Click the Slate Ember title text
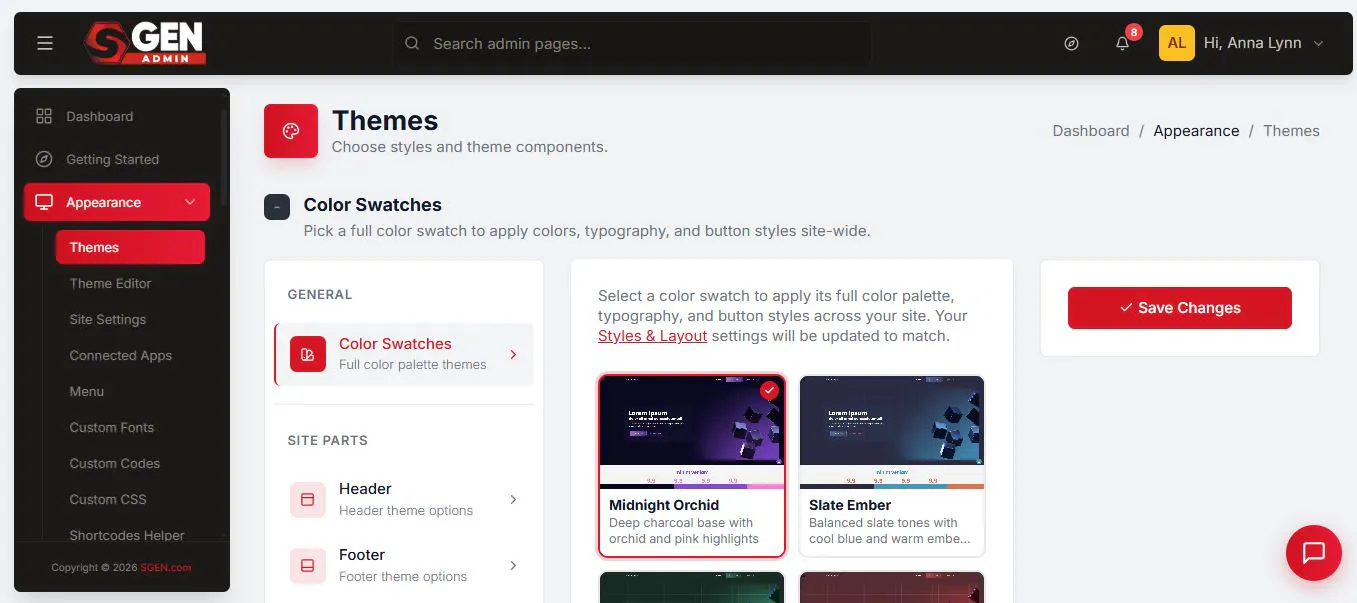Viewport: 1357px width, 603px height. 850,505
